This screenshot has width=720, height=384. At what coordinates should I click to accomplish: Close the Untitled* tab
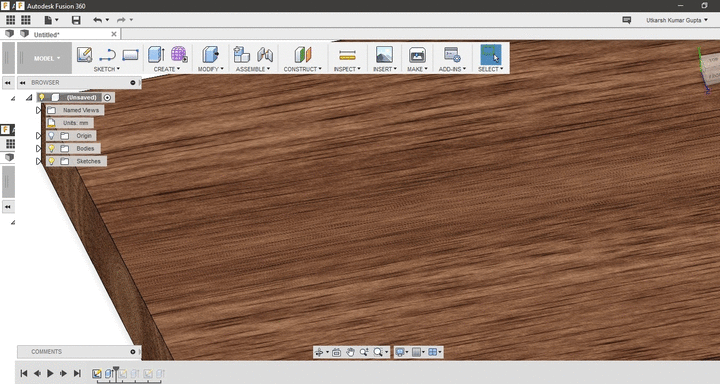click(114, 34)
